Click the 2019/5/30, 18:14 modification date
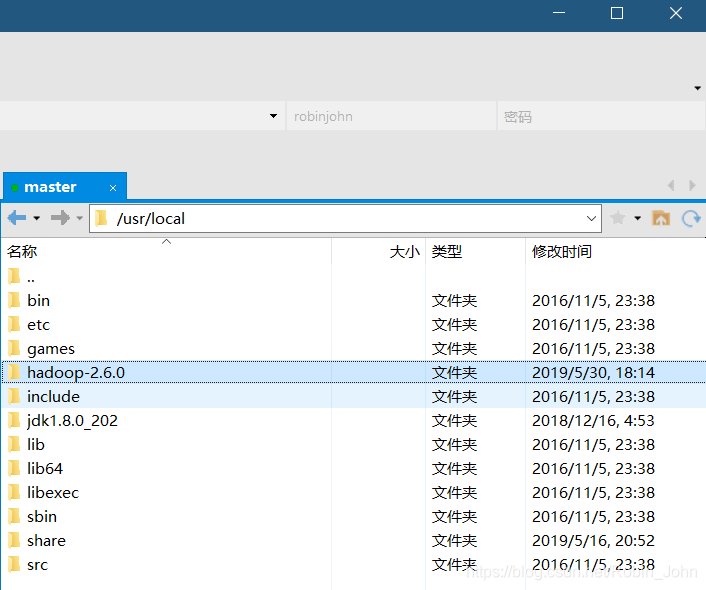 593,372
